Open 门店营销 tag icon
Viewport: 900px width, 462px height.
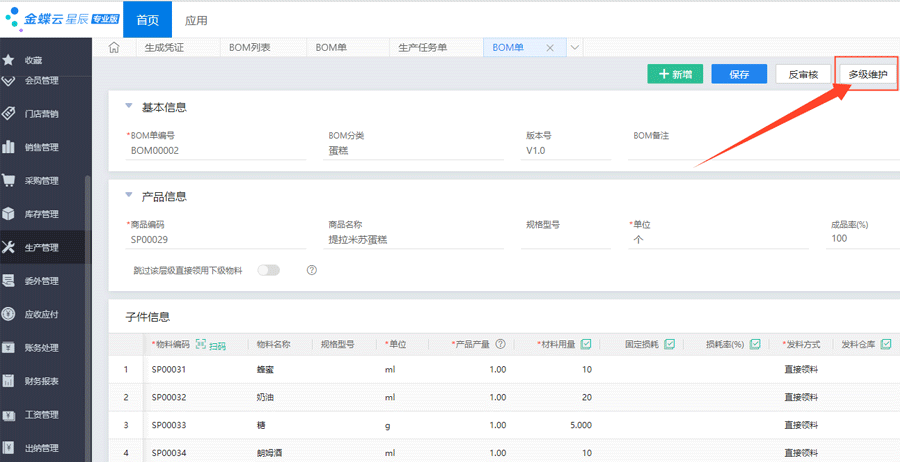click(x=8, y=113)
